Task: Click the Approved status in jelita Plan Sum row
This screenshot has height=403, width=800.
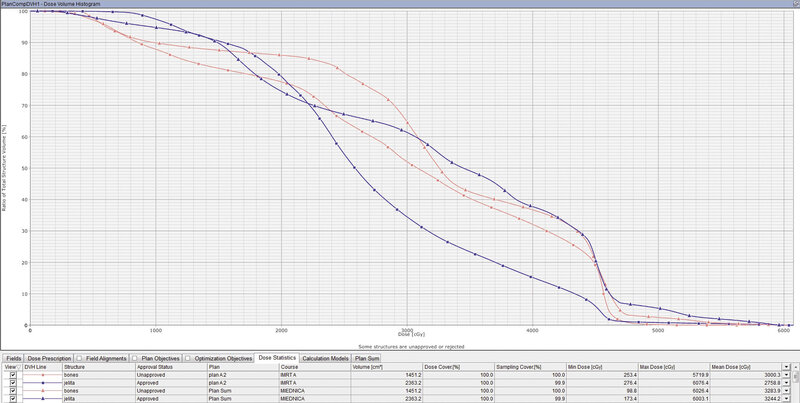Action: pyautogui.click(x=171, y=398)
